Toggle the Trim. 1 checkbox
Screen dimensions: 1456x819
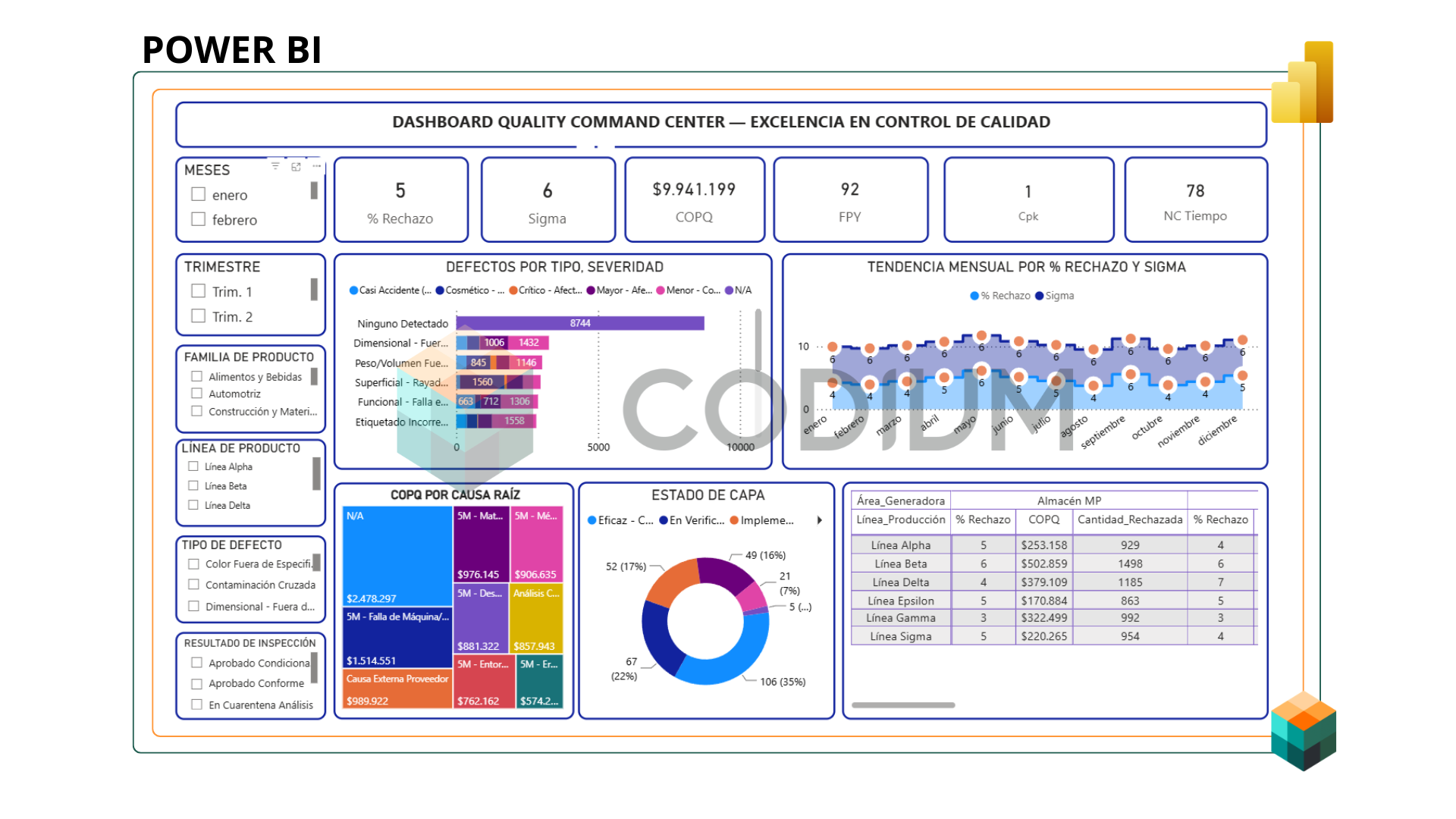click(x=199, y=290)
